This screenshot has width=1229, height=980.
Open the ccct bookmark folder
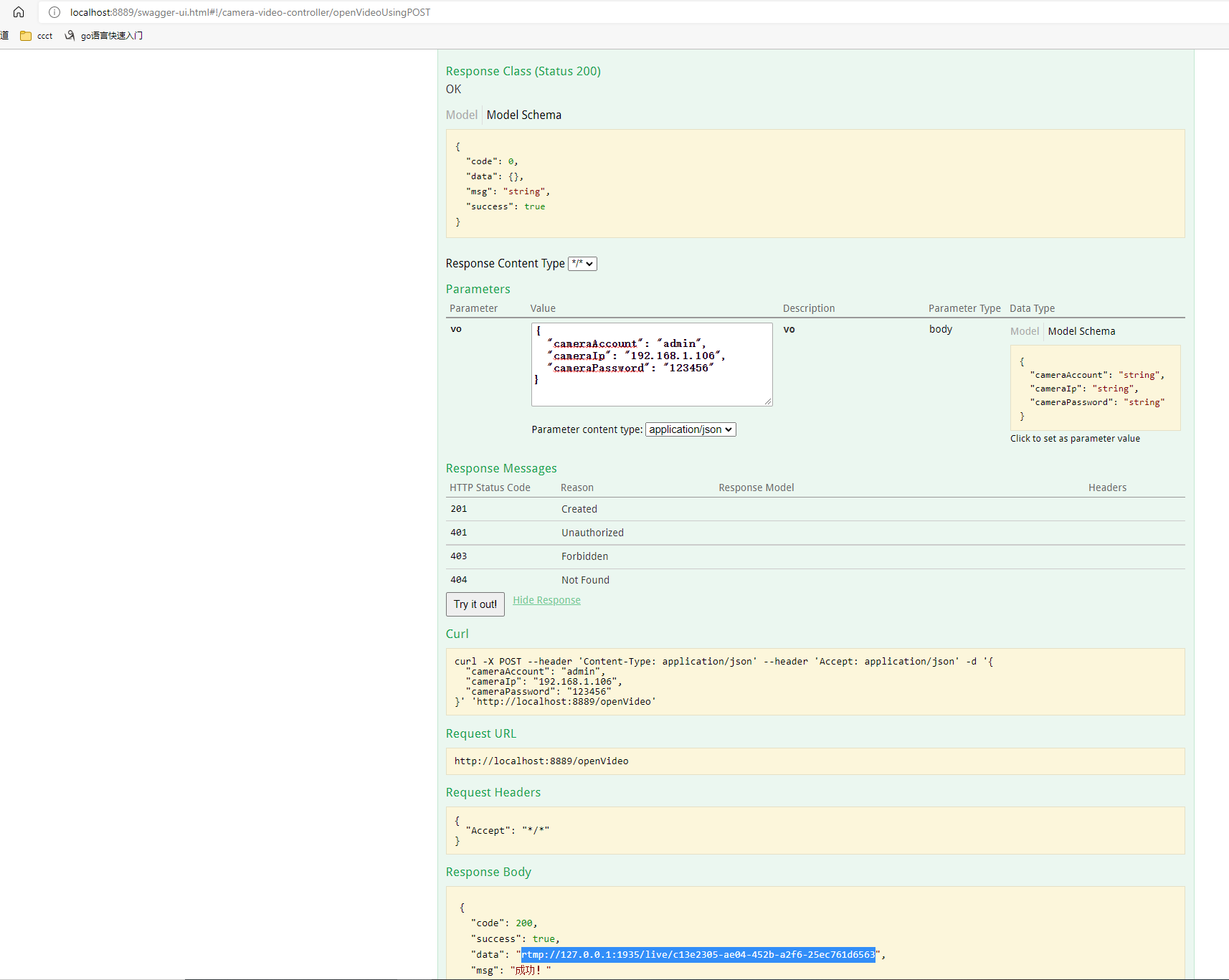pyautogui.click(x=37, y=36)
